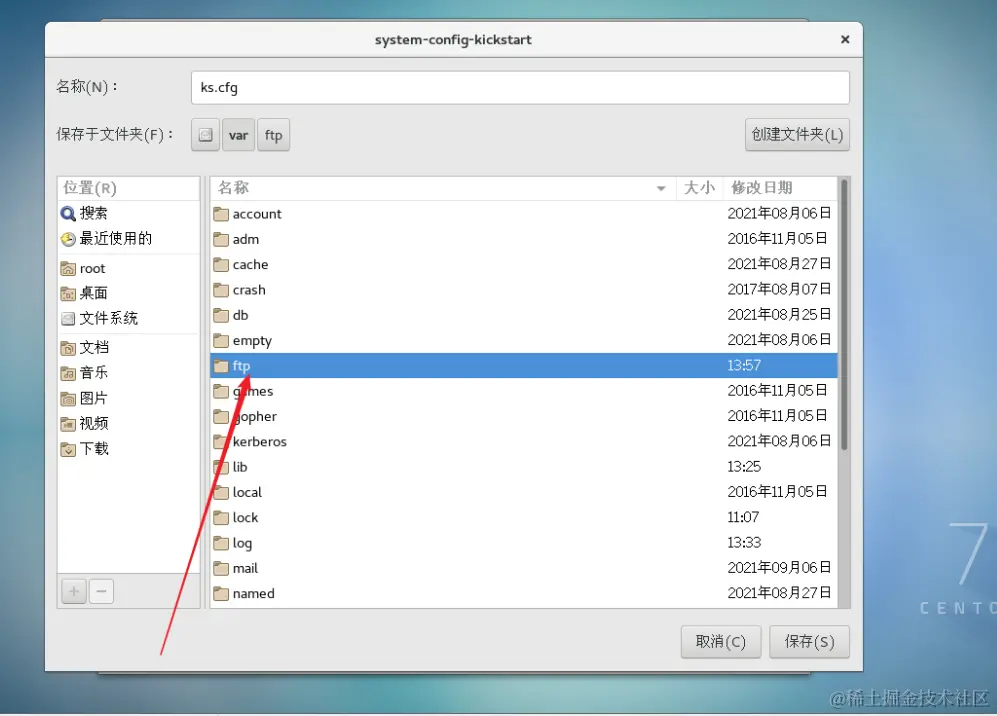The image size is (997, 716).
Task: Open 音乐 in the places sidebar
Action: 128,373
